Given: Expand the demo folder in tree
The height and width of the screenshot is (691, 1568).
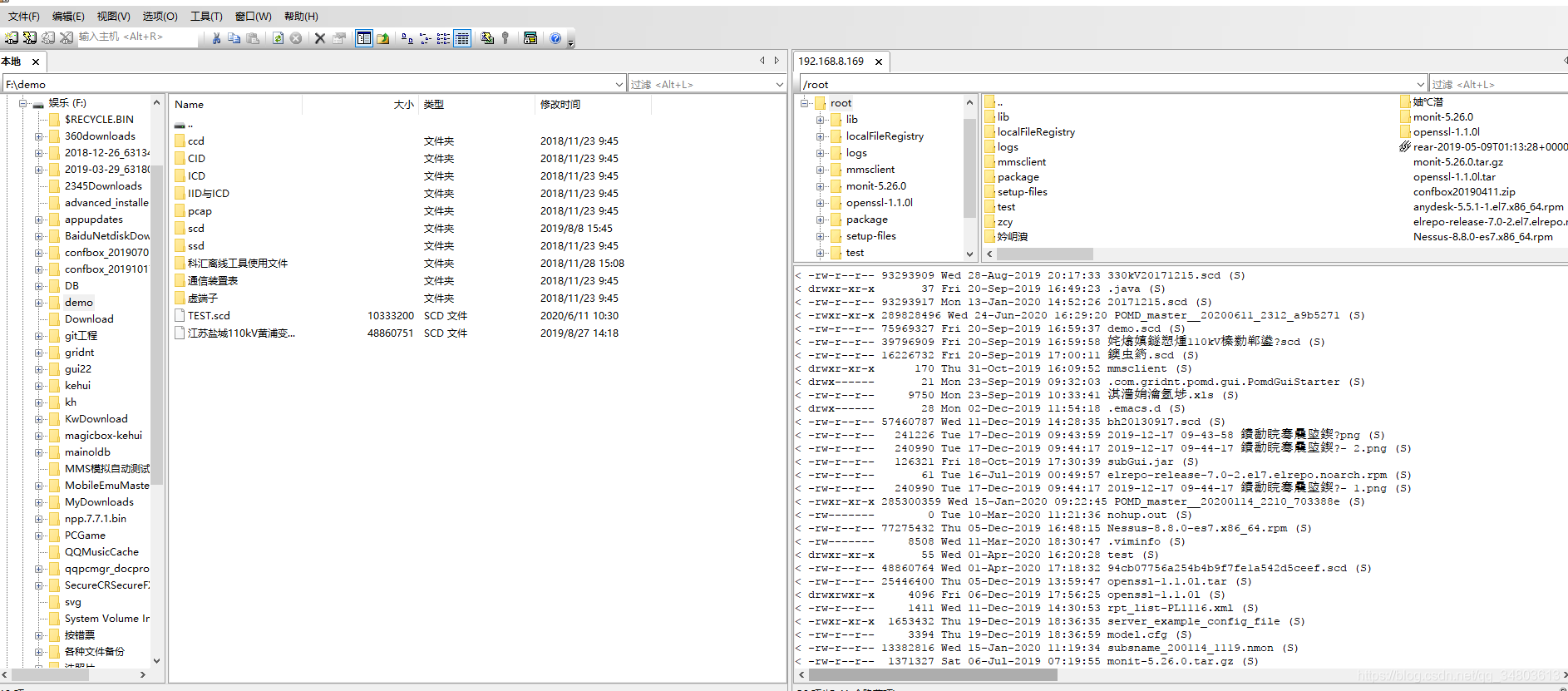Looking at the screenshot, I should click(x=39, y=303).
